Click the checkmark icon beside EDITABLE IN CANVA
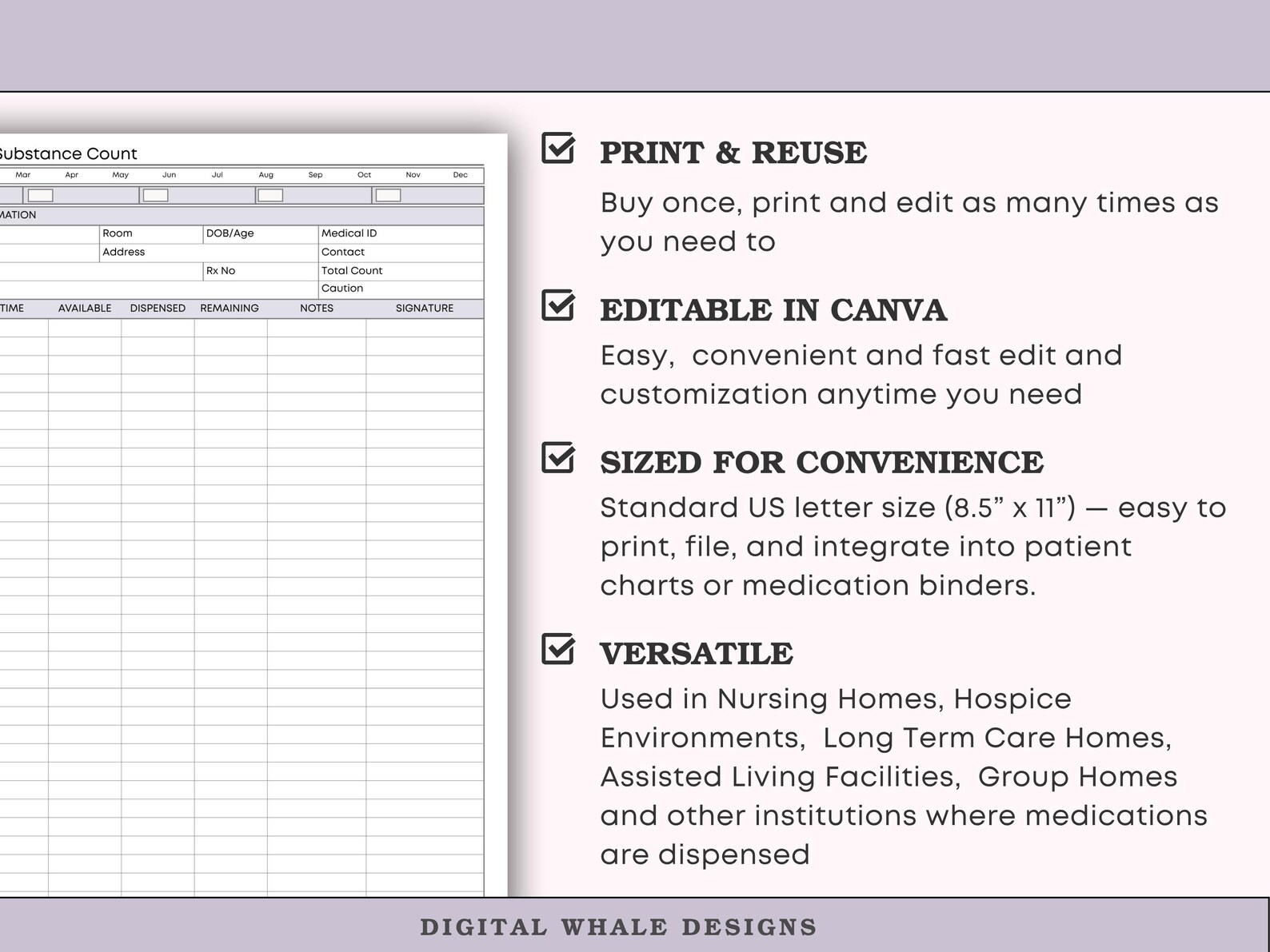The image size is (1270, 952). (558, 305)
